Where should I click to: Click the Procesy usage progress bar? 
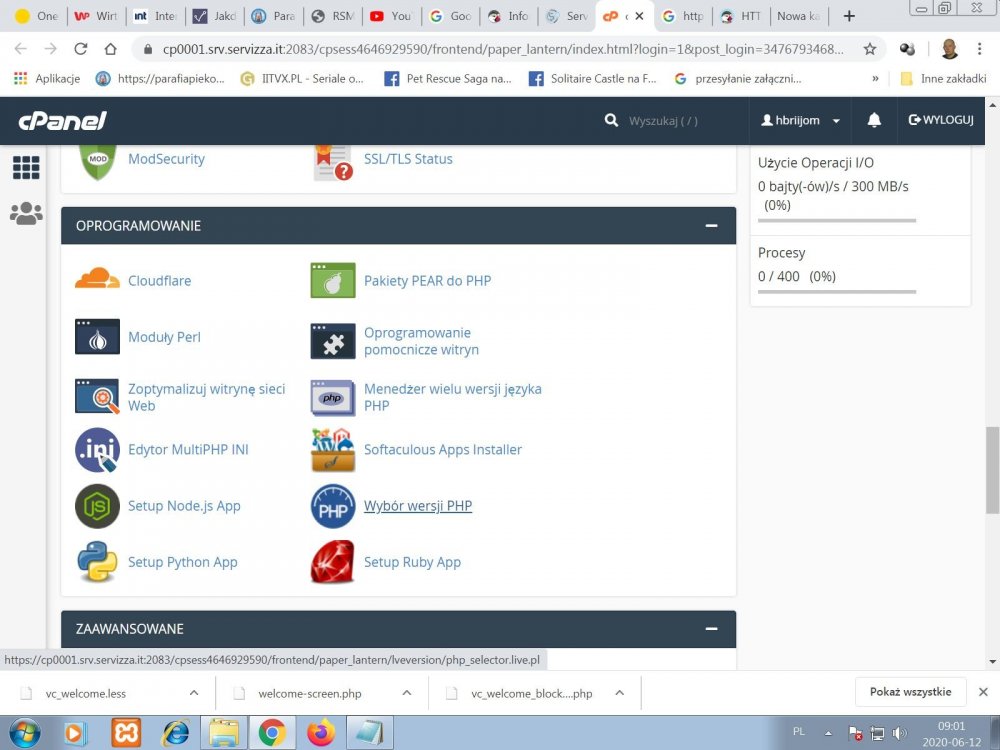(x=837, y=292)
